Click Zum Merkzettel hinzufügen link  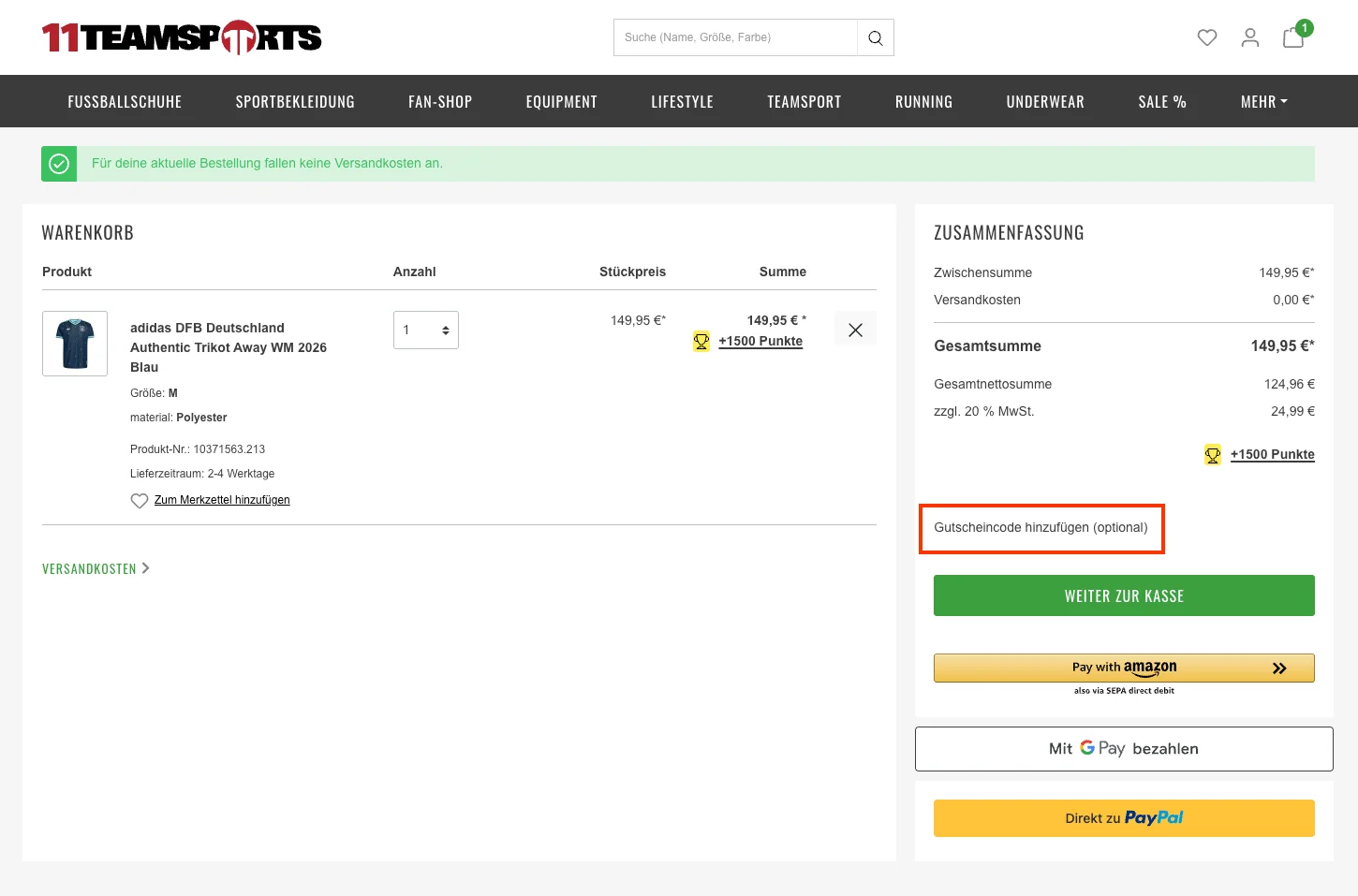[222, 500]
